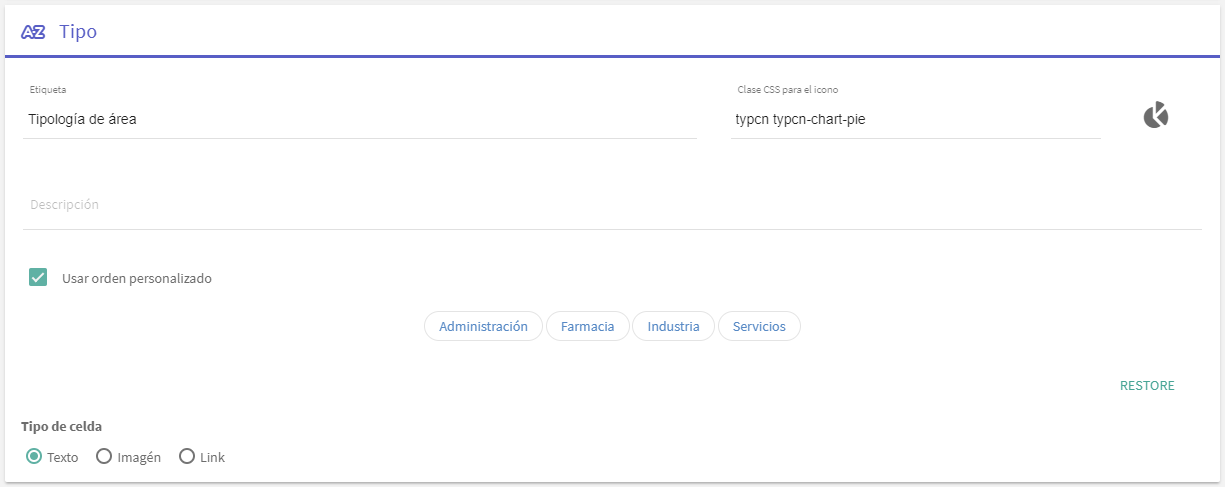This screenshot has width=1225, height=487.
Task: Pick the Industria chip
Action: coord(673,327)
